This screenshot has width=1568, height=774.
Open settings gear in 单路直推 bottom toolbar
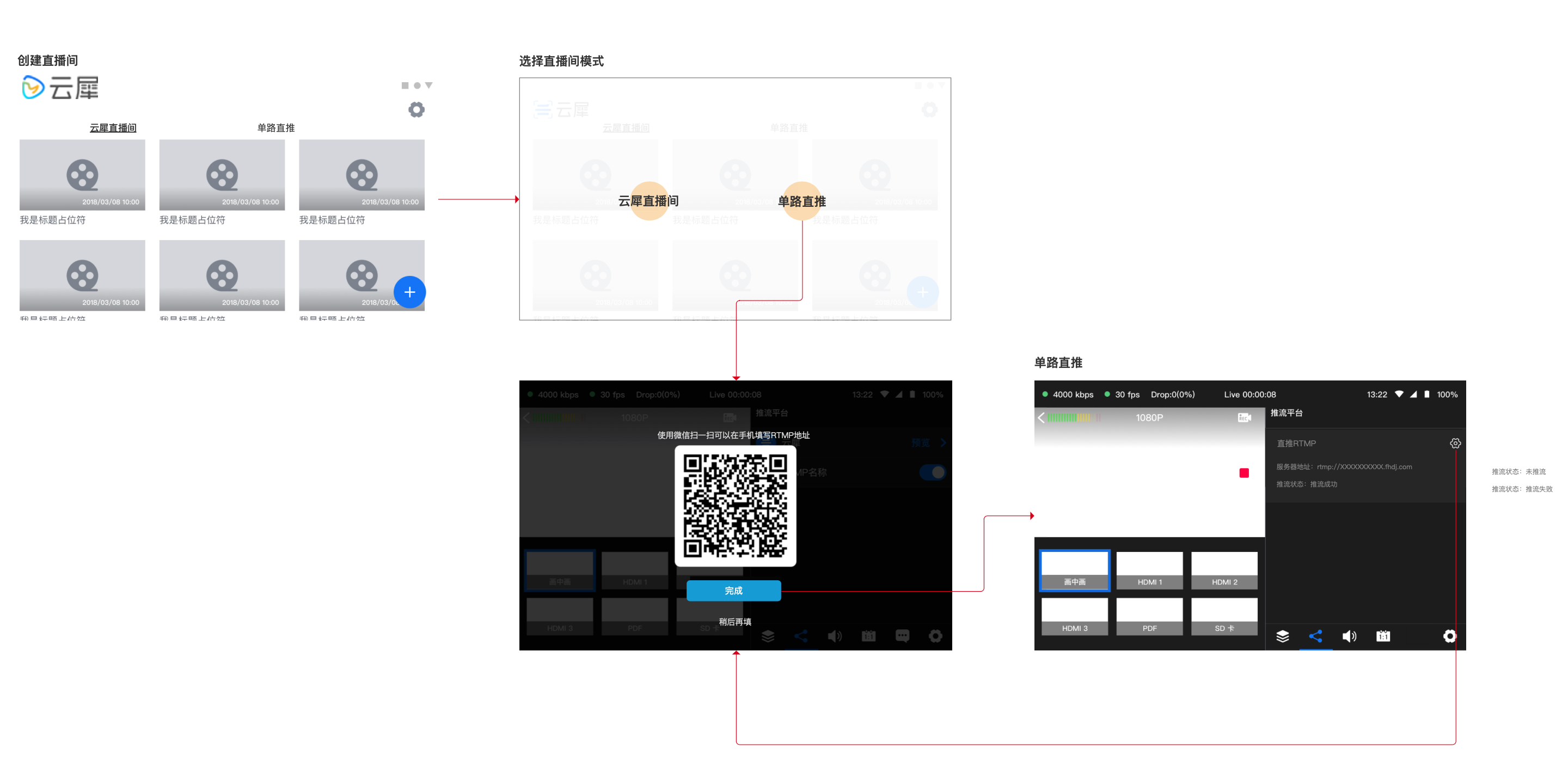(x=1449, y=636)
